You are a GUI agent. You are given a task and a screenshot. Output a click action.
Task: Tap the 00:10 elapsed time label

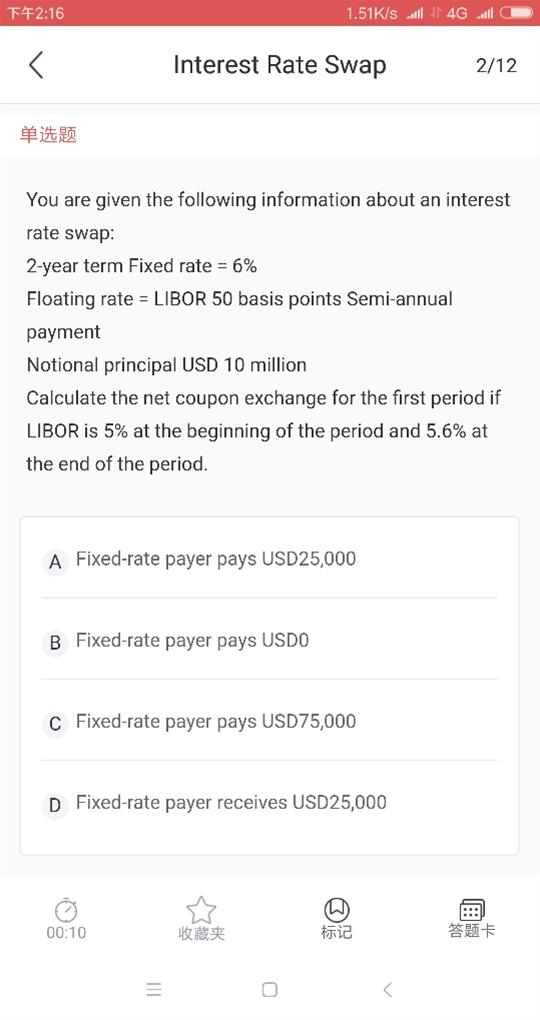66,933
